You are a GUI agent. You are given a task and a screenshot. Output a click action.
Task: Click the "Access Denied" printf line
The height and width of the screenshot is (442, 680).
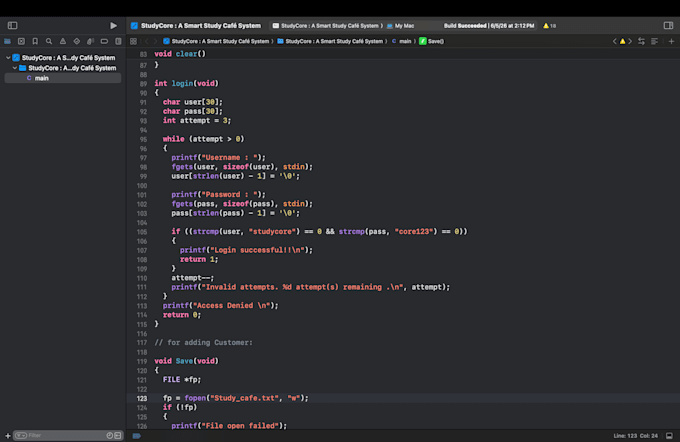pyautogui.click(x=220, y=305)
